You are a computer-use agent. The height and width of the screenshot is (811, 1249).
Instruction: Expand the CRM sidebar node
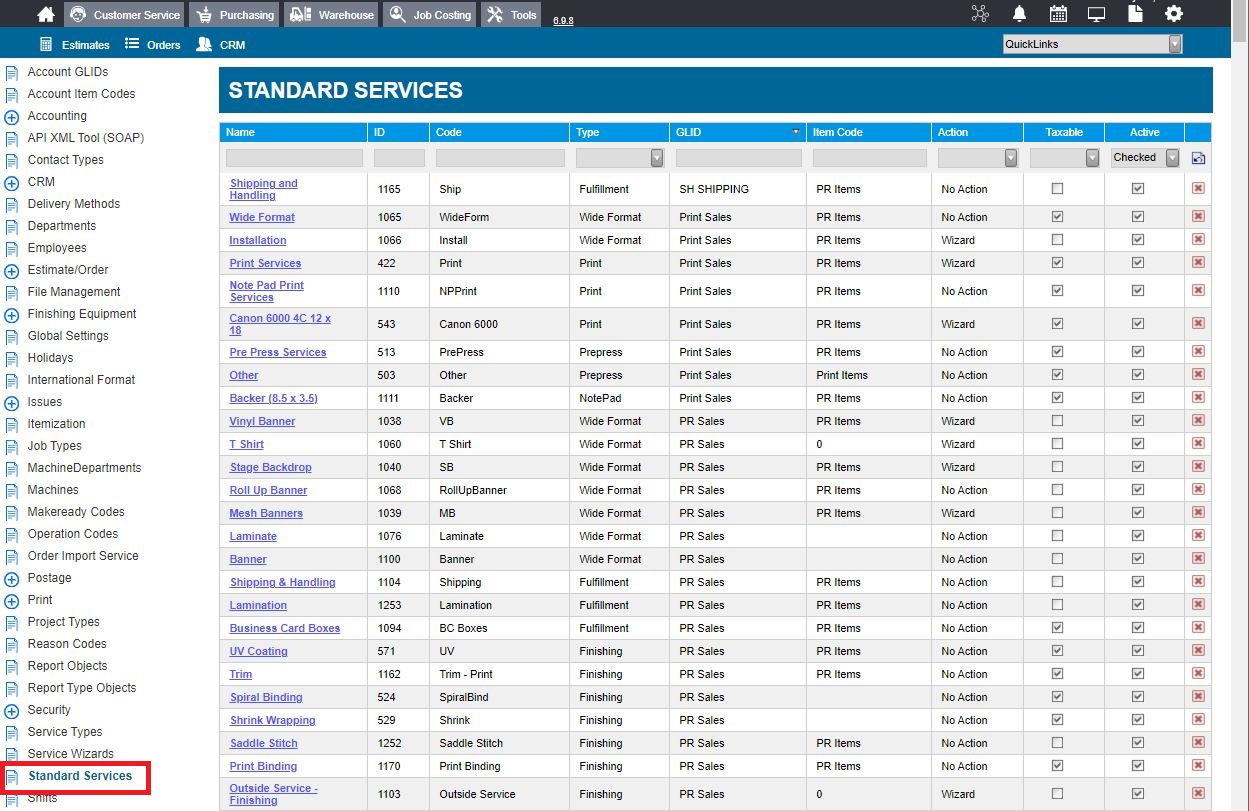pyautogui.click(x=12, y=182)
